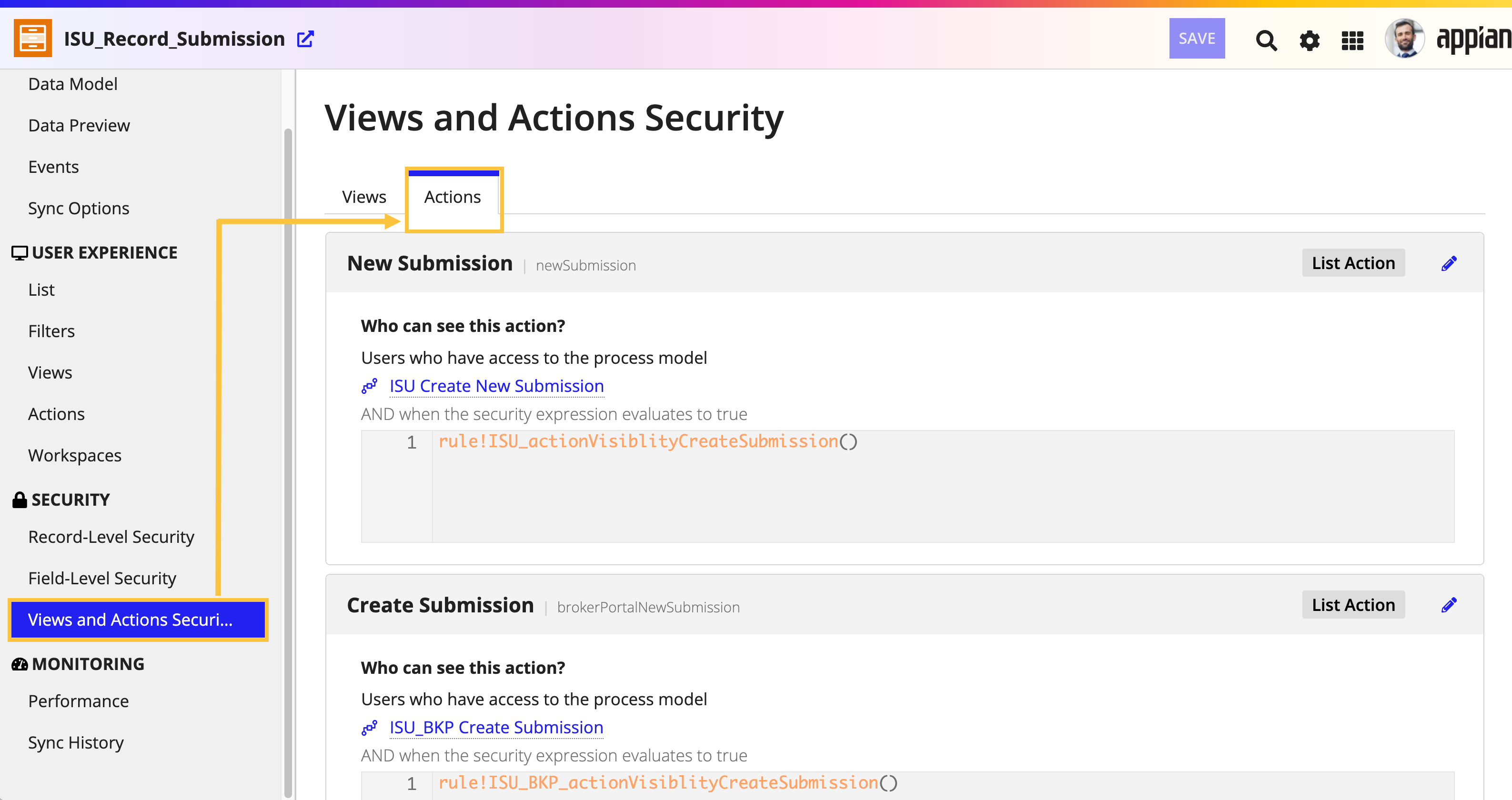Click the New Submission List Action tag
The width and height of the screenshot is (1512, 800).
pos(1353,263)
